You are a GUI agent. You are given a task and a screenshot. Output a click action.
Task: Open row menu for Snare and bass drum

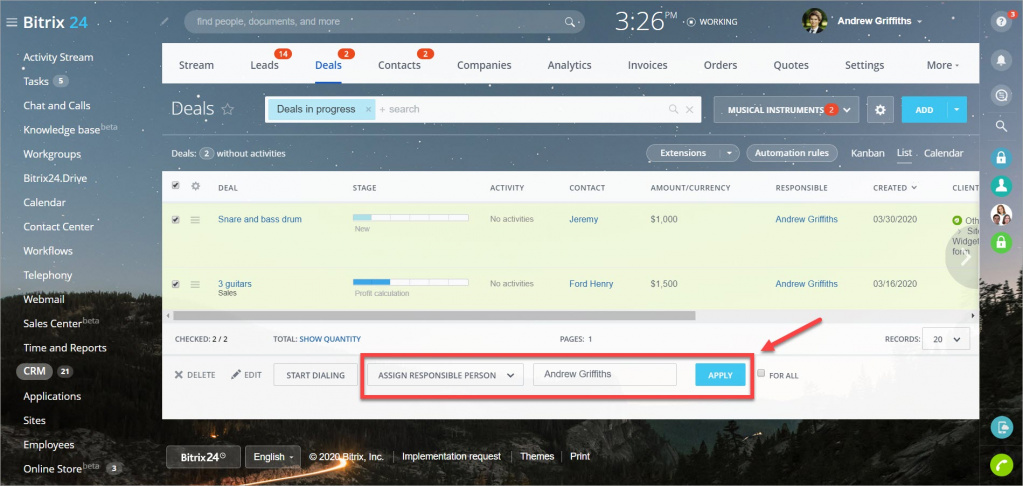tap(195, 220)
